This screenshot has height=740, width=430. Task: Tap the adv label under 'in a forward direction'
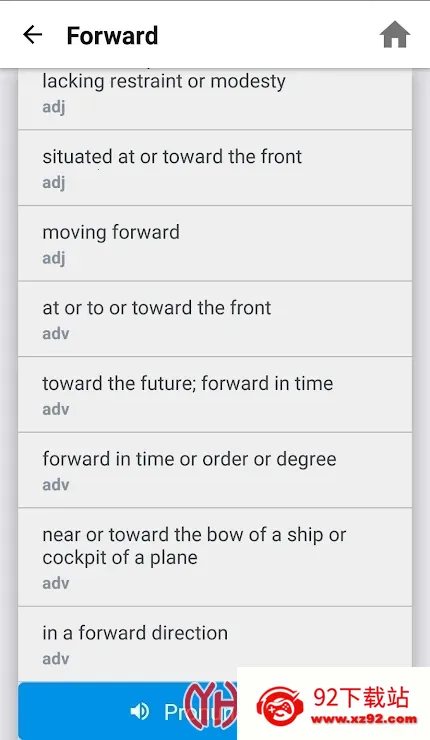tap(56, 658)
